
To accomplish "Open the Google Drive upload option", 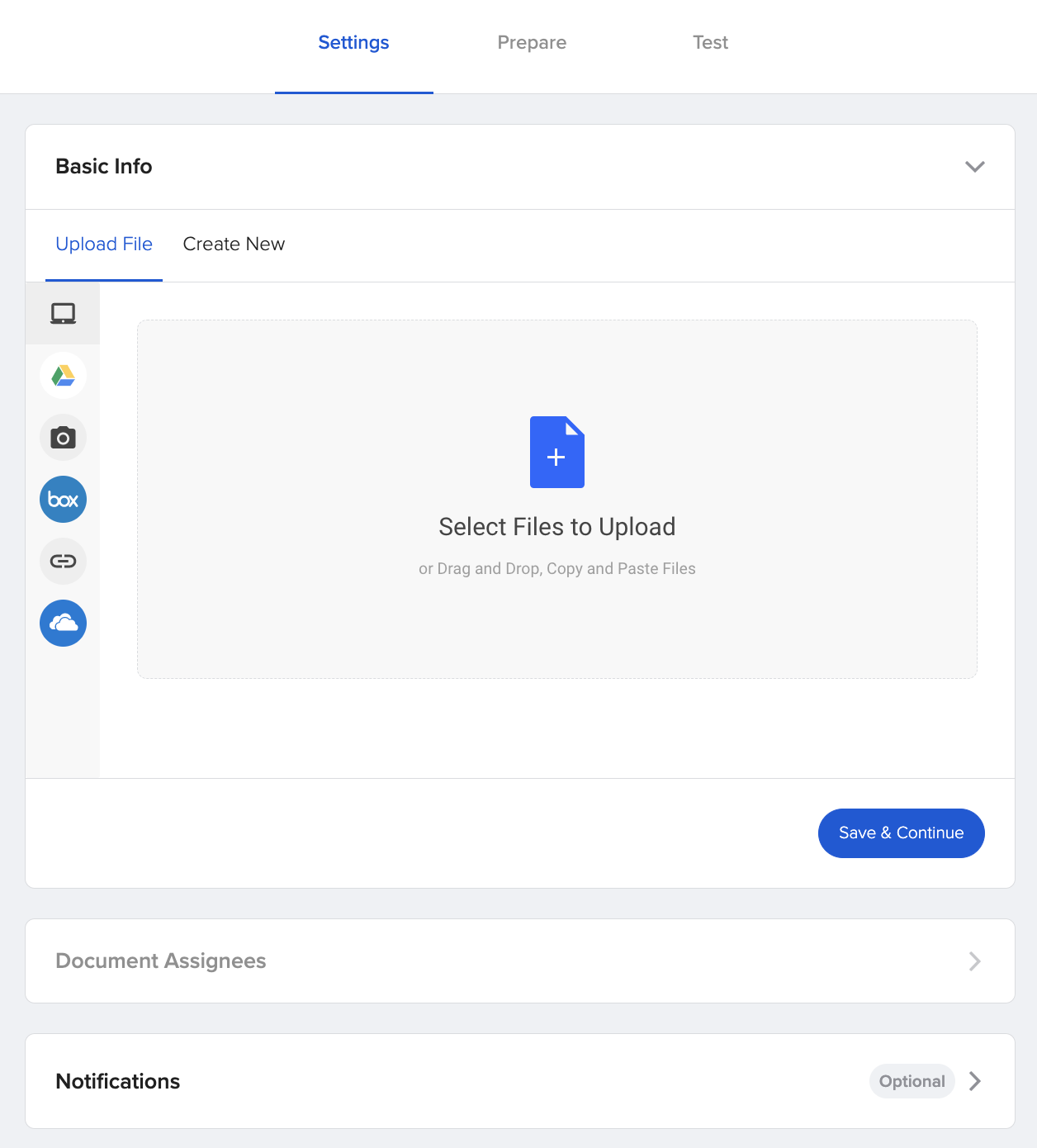I will point(63,376).
